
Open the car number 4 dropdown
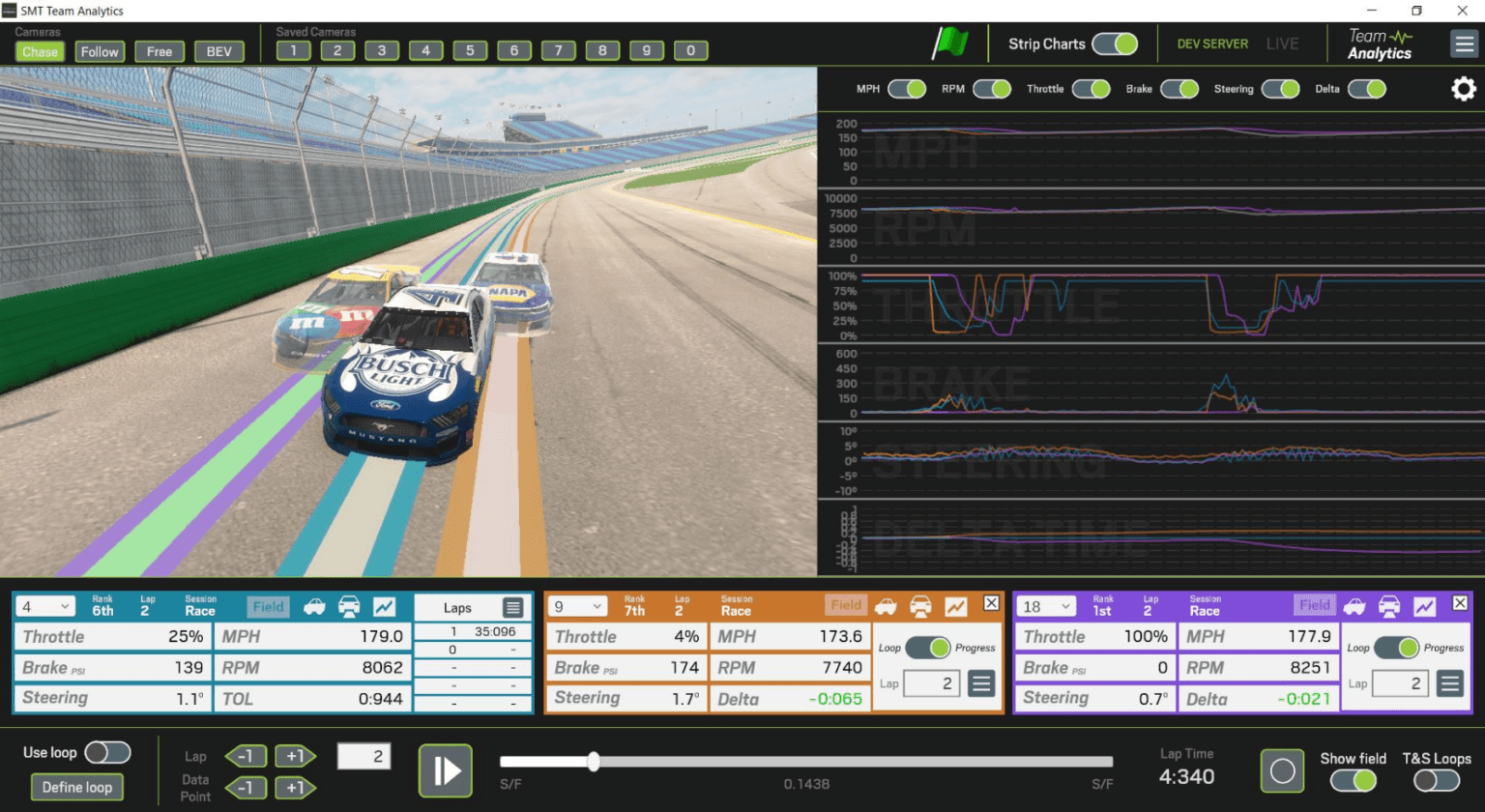[45, 607]
